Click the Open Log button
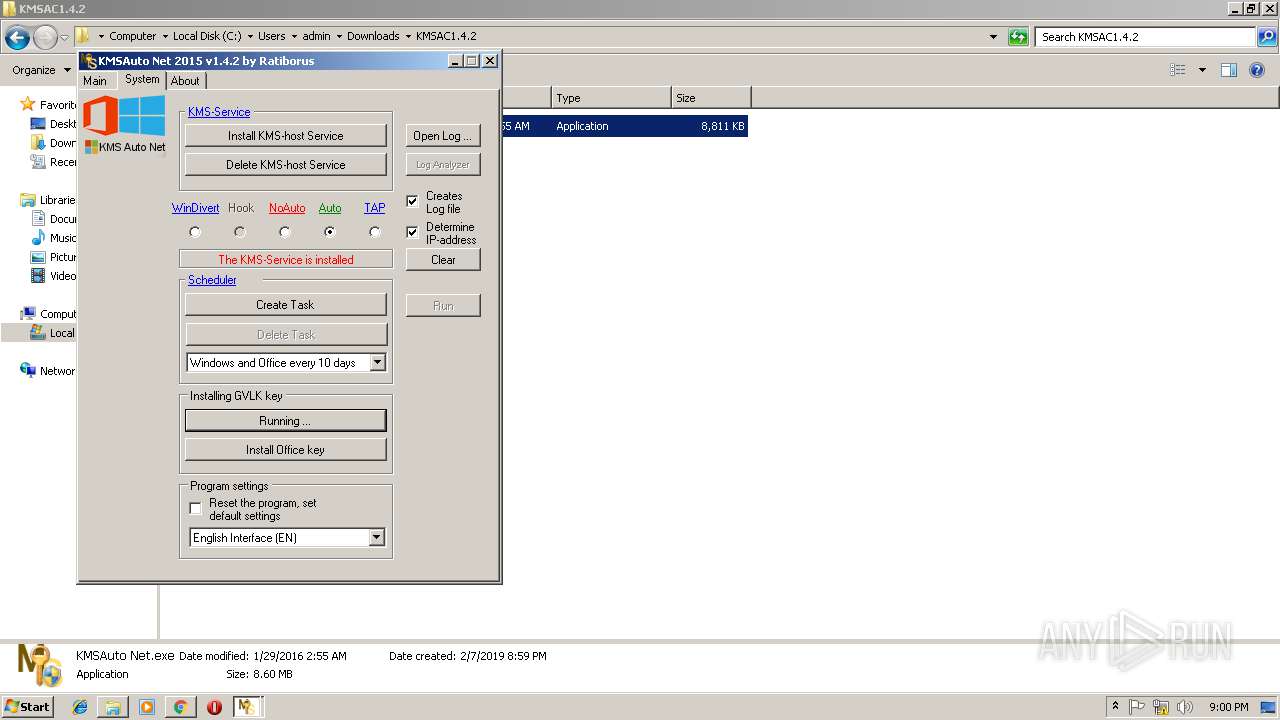1280x720 pixels. (x=443, y=136)
